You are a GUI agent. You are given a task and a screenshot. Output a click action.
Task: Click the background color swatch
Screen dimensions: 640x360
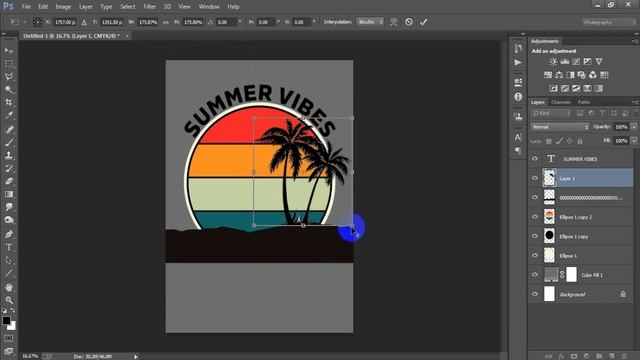(12, 326)
